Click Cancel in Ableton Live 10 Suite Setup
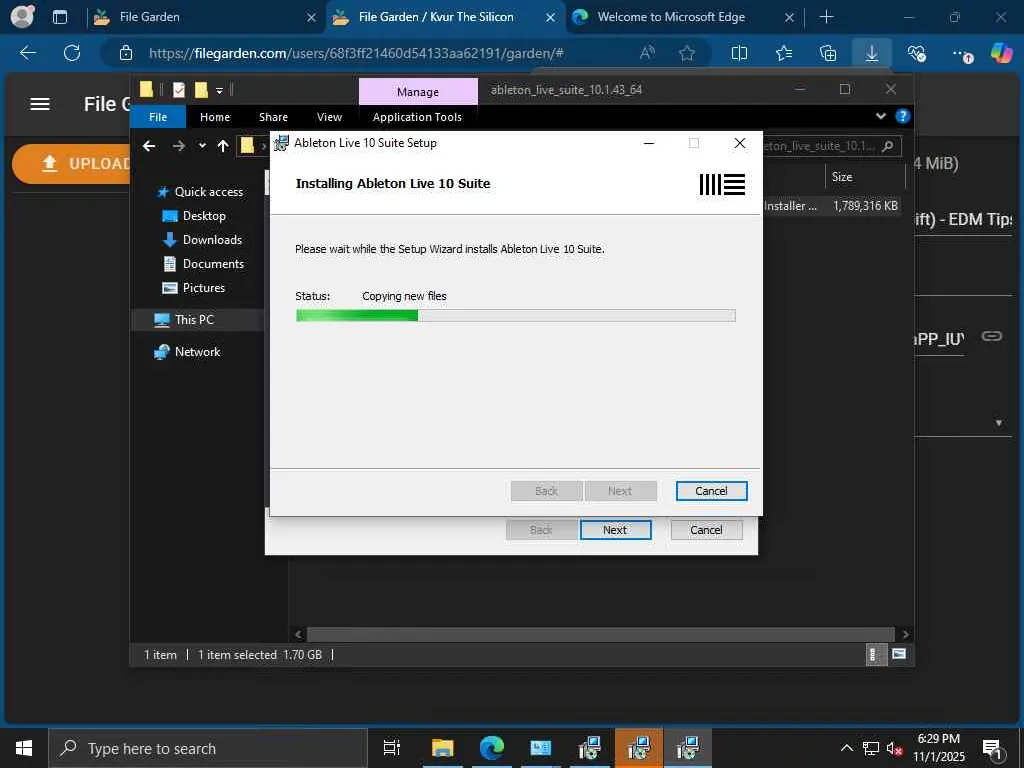The height and width of the screenshot is (768, 1024). click(711, 491)
